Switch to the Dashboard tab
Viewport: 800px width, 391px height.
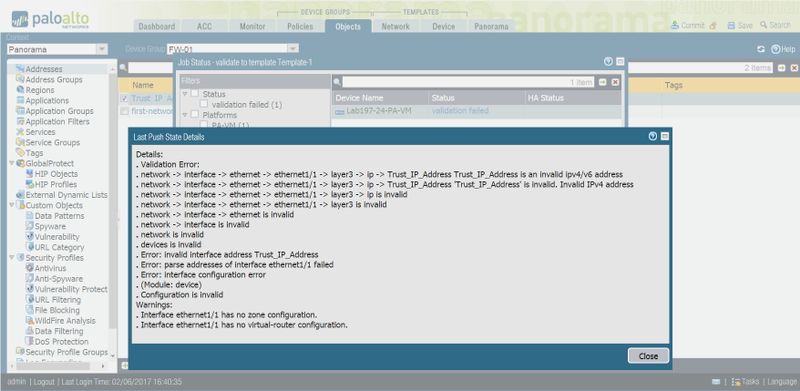pos(157,27)
